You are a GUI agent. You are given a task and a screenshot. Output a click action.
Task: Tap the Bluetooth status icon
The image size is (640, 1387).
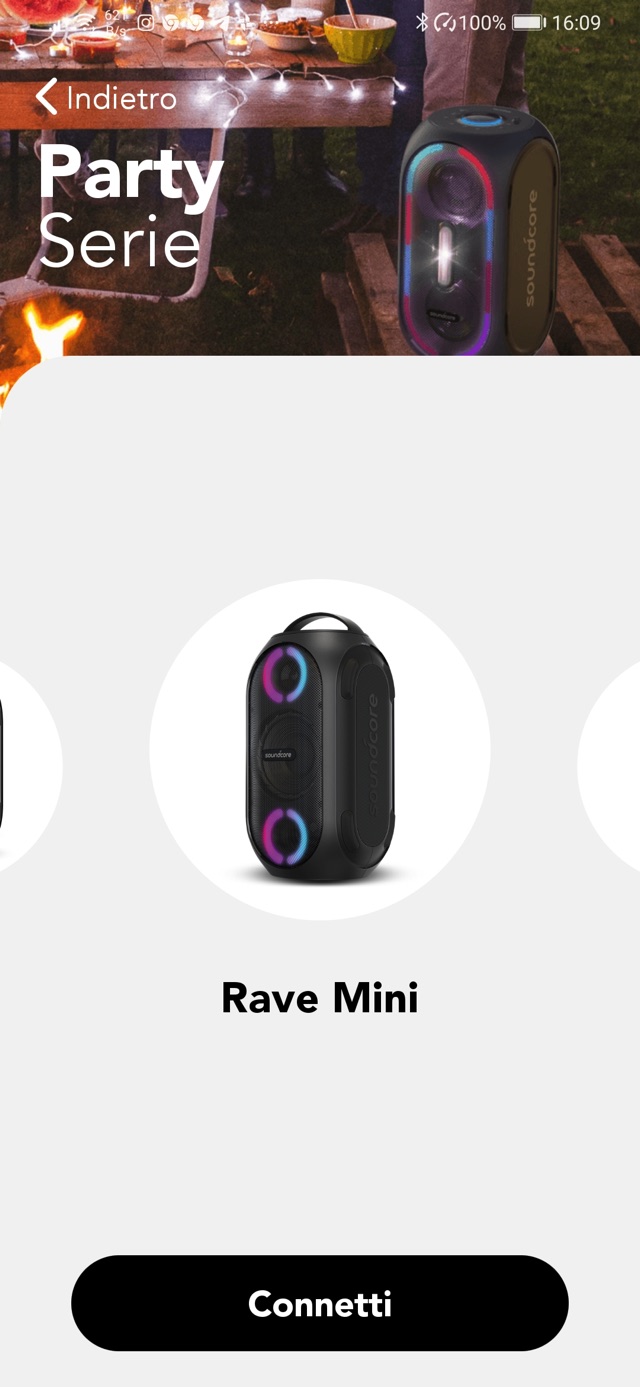pos(422,22)
